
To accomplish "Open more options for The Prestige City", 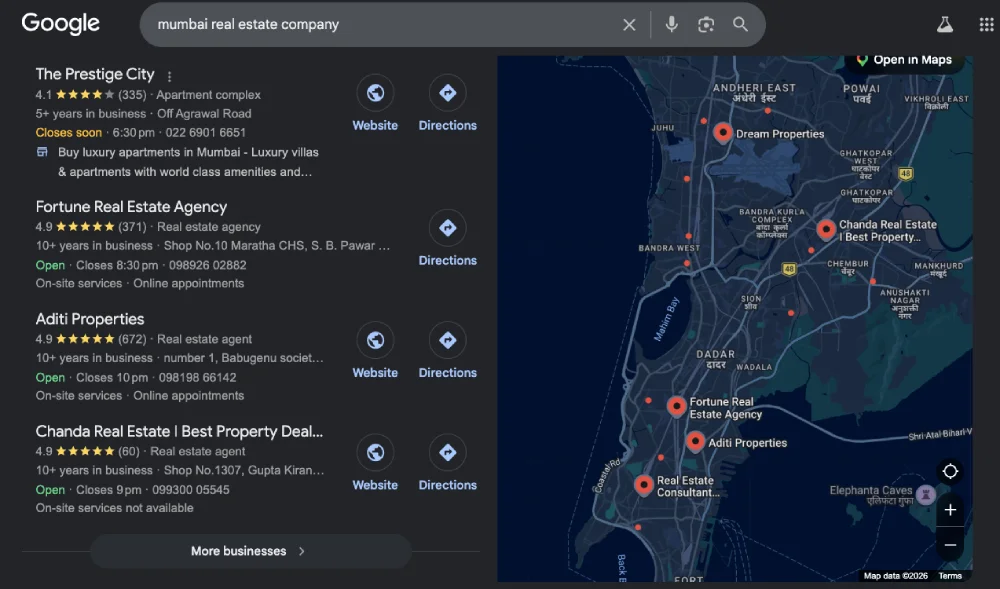I will pyautogui.click(x=169, y=76).
